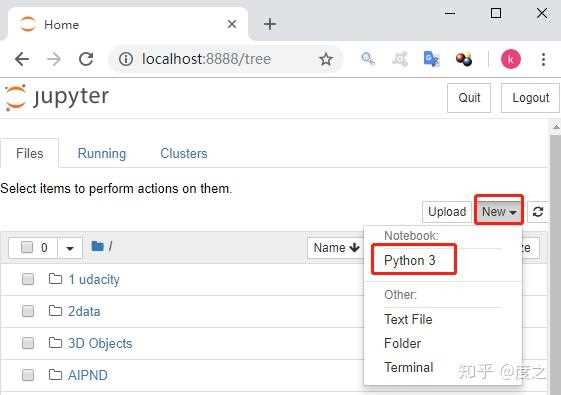Close the Home tab
561x395 pixels.
[x=232, y=24]
